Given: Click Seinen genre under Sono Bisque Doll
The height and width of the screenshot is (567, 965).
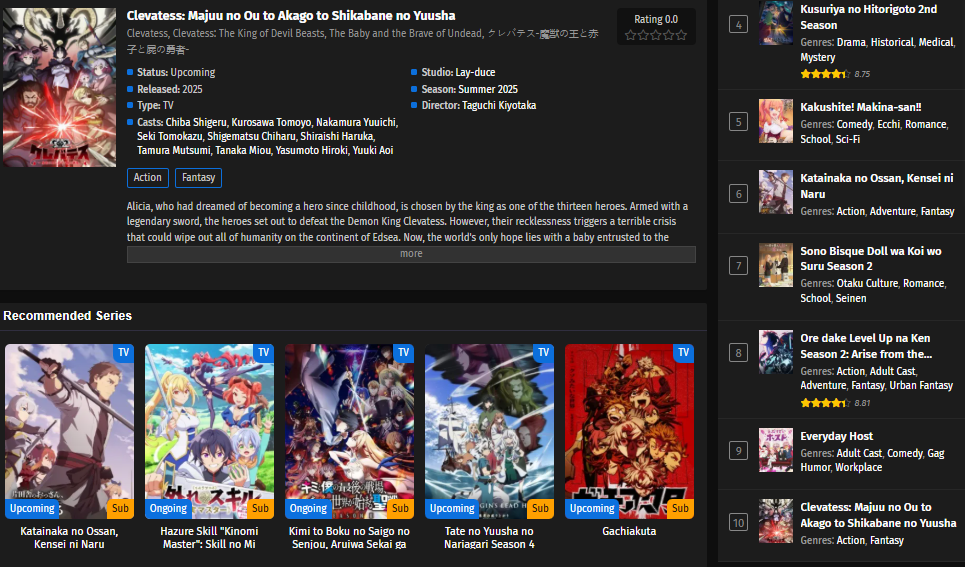Looking at the screenshot, I should coord(851,298).
